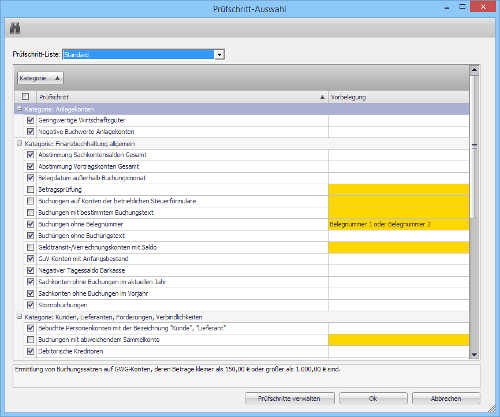Enable Buchungen mit bestimmtem Buchungstext
This screenshot has height=417, width=500.
click(30, 212)
